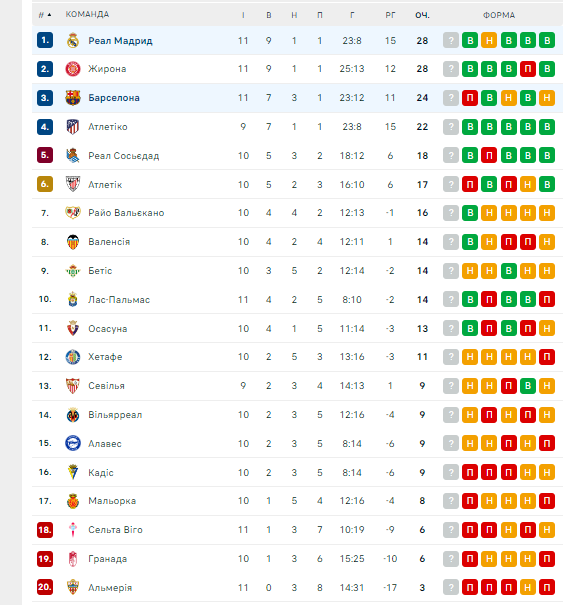
Task: Sort table by the # column arrow
Action: tap(49, 15)
